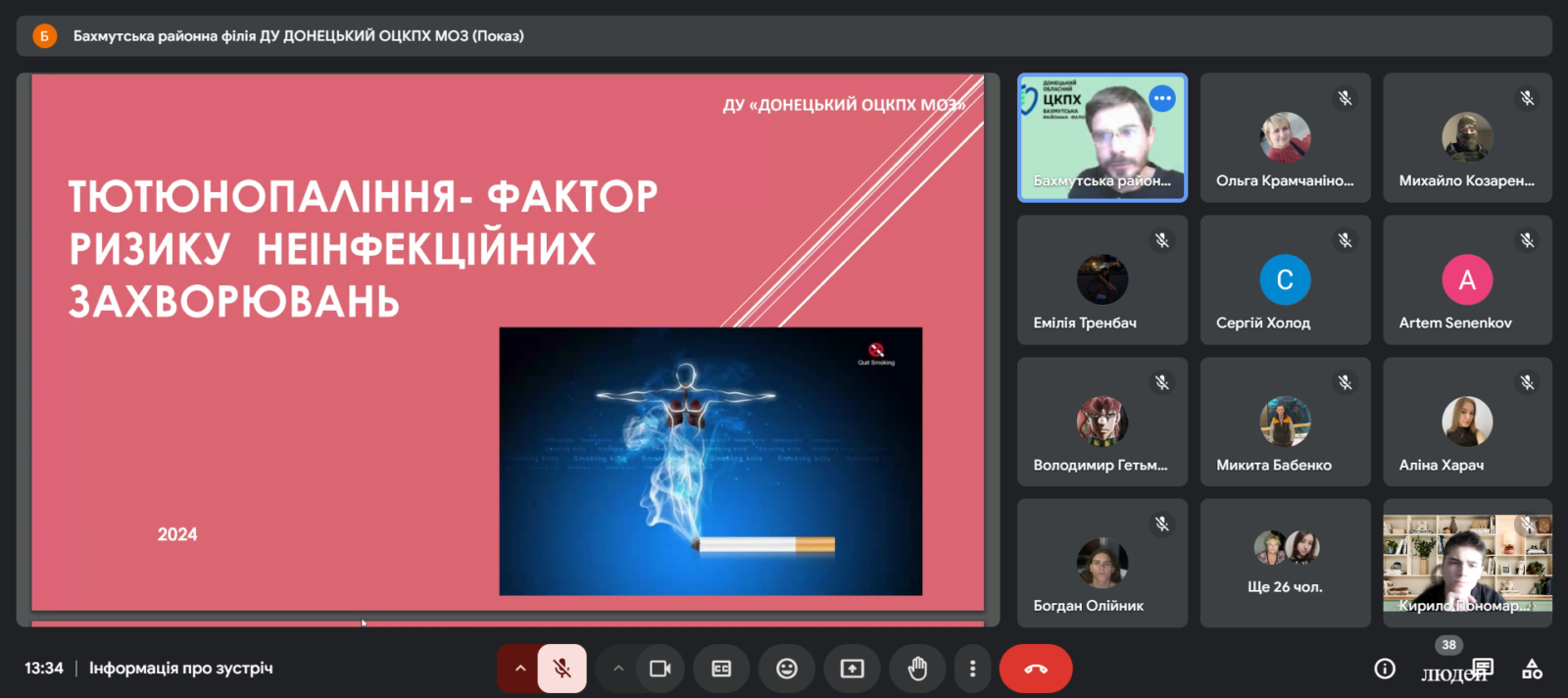Open options on Бахмутська presenter tile
Viewport: 1568px width, 698px height.
[x=1162, y=98]
